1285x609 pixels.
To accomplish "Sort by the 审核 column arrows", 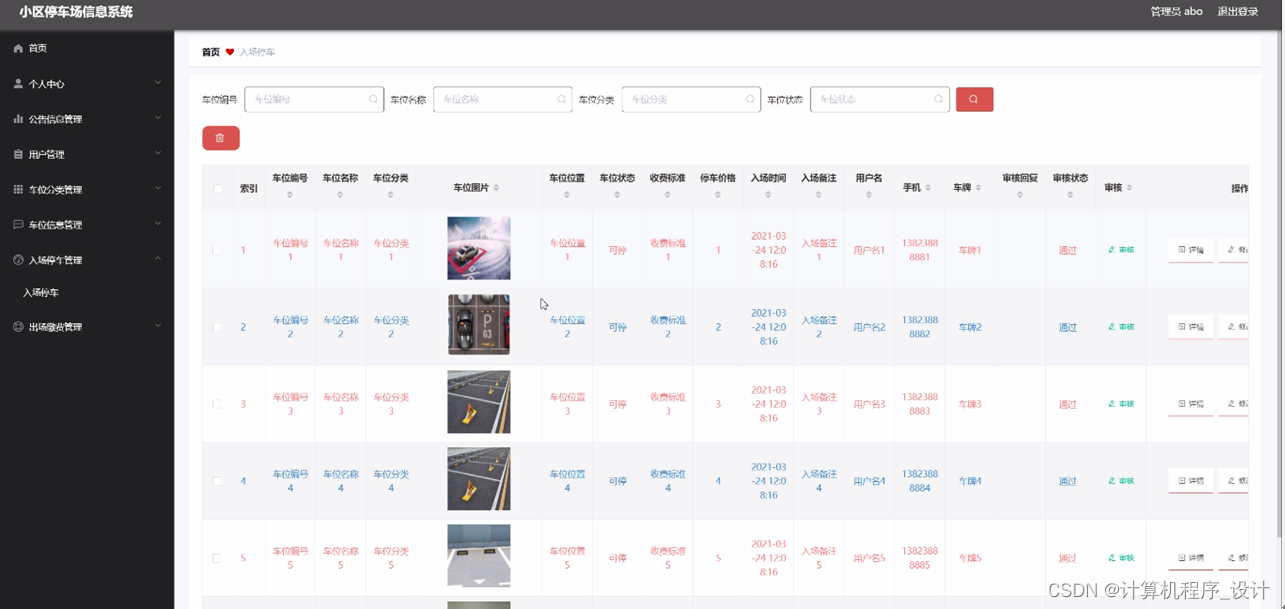I will [1129, 188].
